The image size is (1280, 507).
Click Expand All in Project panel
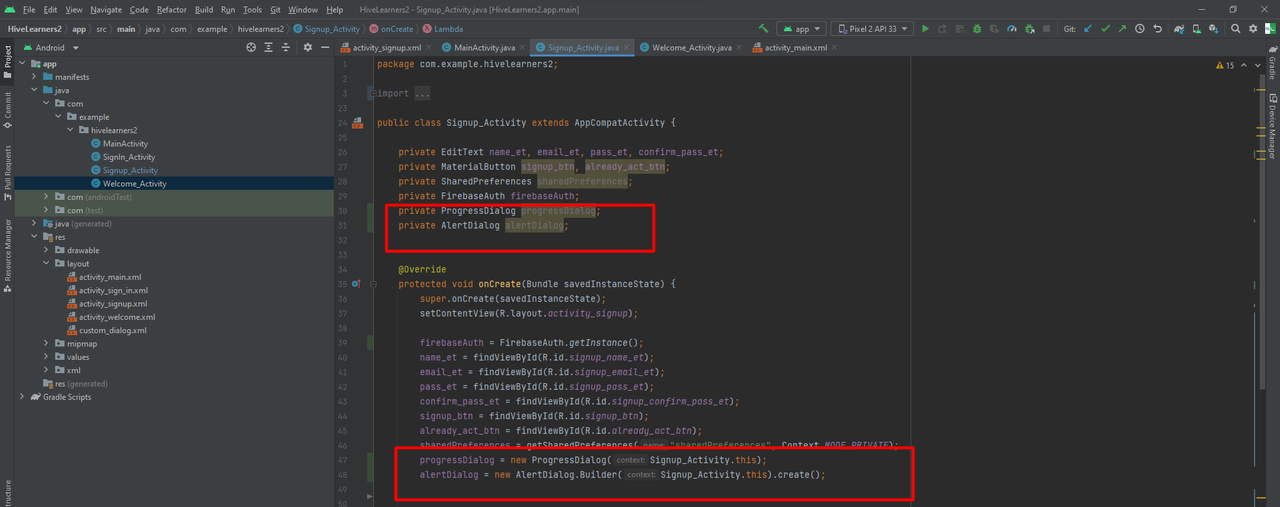270,47
